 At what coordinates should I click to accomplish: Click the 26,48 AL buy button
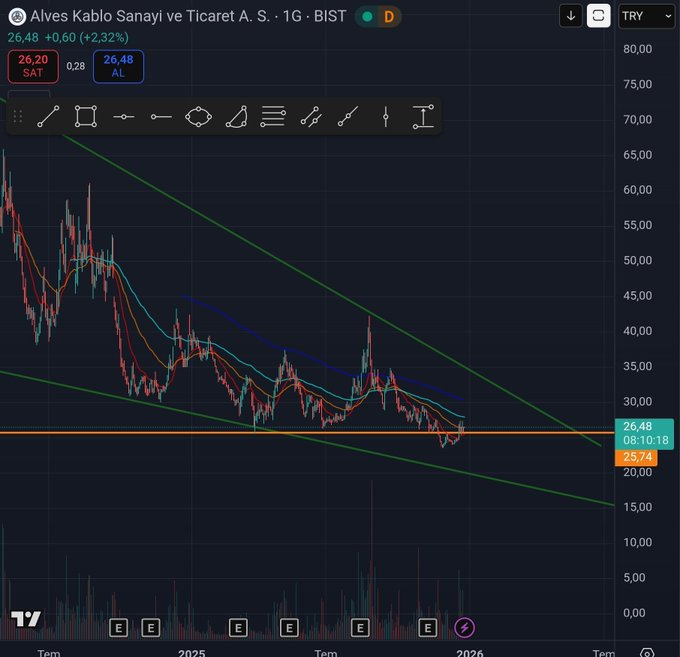(118, 66)
